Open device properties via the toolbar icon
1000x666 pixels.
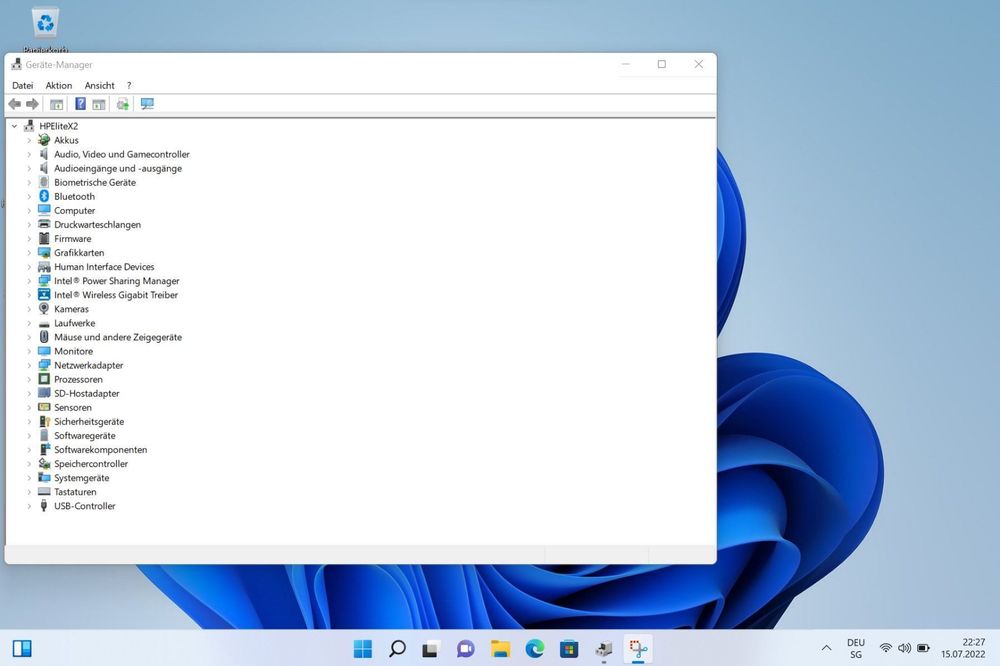[x=56, y=103]
